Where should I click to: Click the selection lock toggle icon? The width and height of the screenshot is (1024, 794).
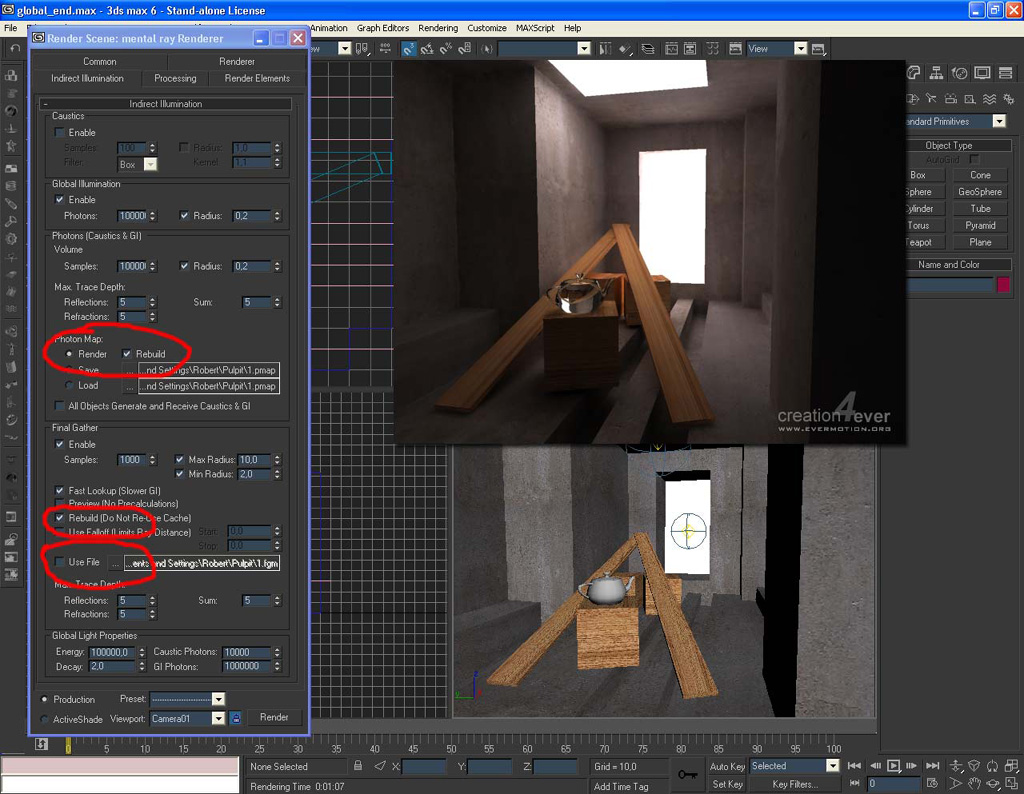(358, 766)
